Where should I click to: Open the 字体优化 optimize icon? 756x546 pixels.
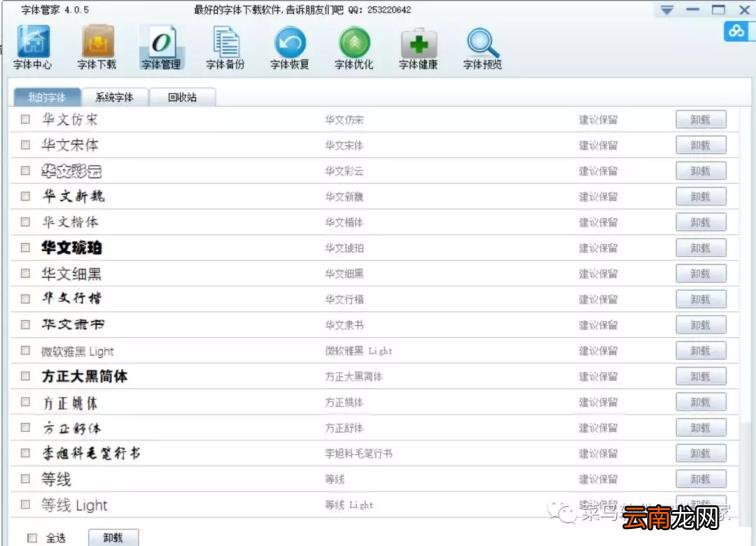point(354,48)
